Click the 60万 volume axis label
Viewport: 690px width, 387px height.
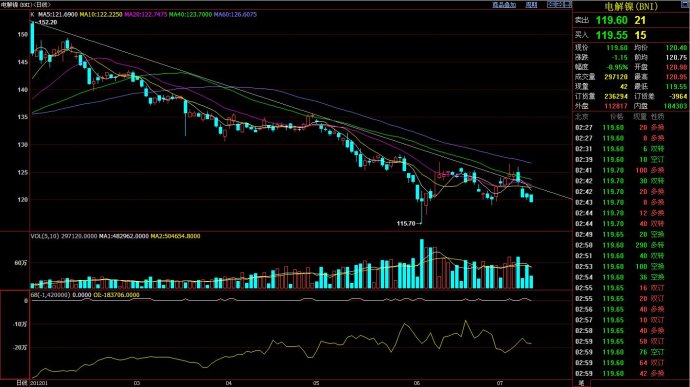[21, 263]
